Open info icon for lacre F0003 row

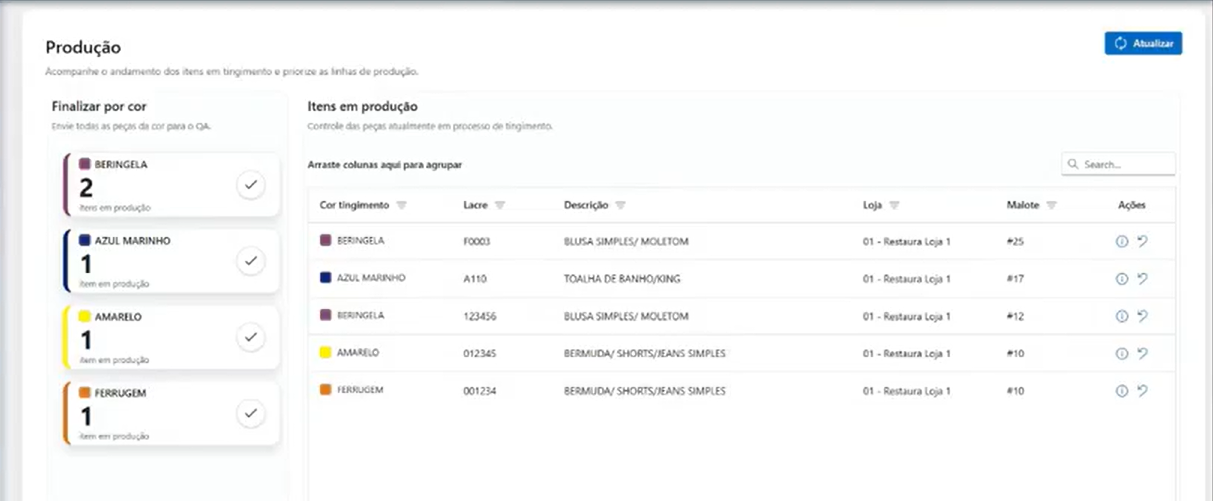click(1121, 242)
